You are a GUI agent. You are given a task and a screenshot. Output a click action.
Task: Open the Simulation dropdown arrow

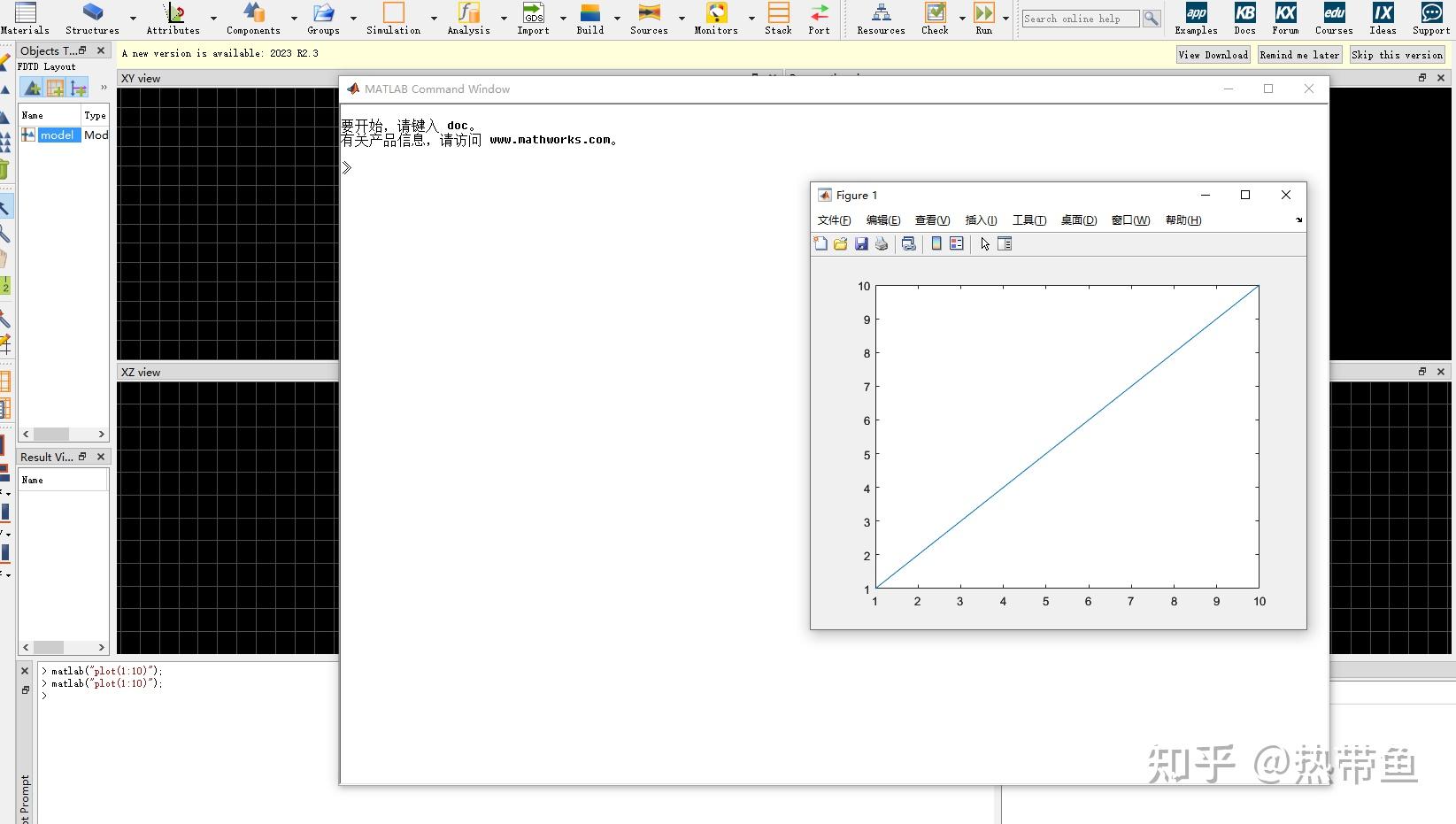click(x=434, y=18)
